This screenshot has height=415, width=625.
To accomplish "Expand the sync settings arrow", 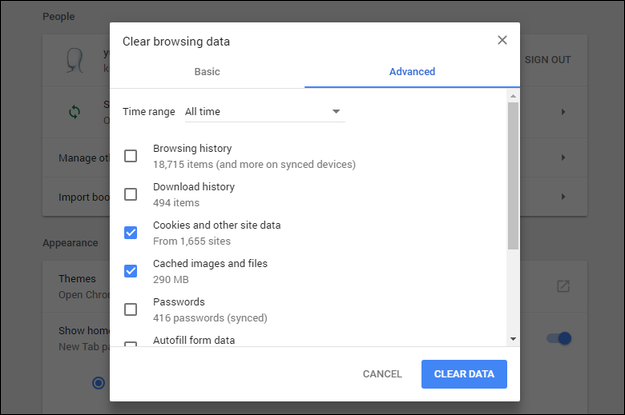I will coord(563,112).
